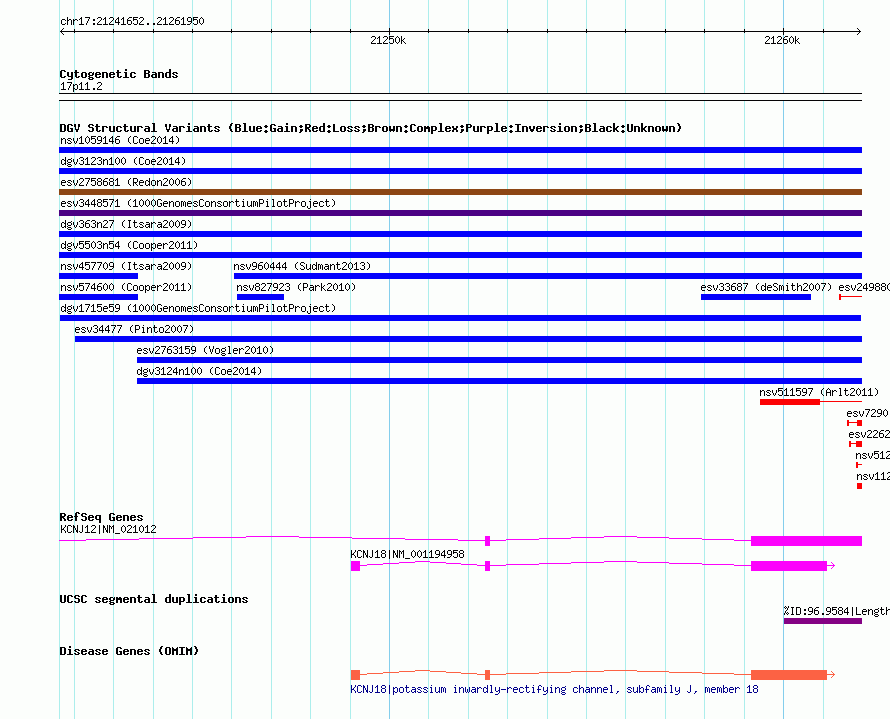Select the nsv960444 (Sudmant2013) variant
Viewport: 890px width, 719px height.
coord(548,276)
